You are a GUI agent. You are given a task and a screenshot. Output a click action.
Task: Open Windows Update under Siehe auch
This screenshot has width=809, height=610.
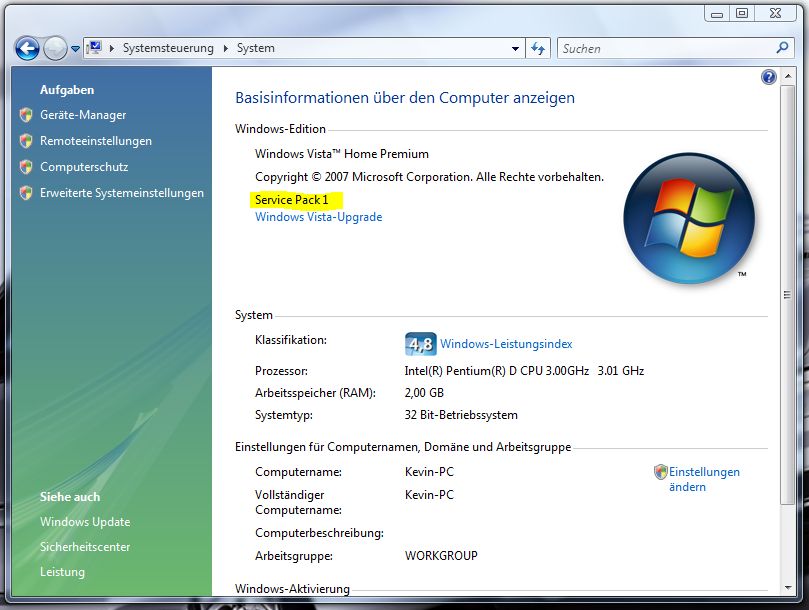[x=85, y=522]
